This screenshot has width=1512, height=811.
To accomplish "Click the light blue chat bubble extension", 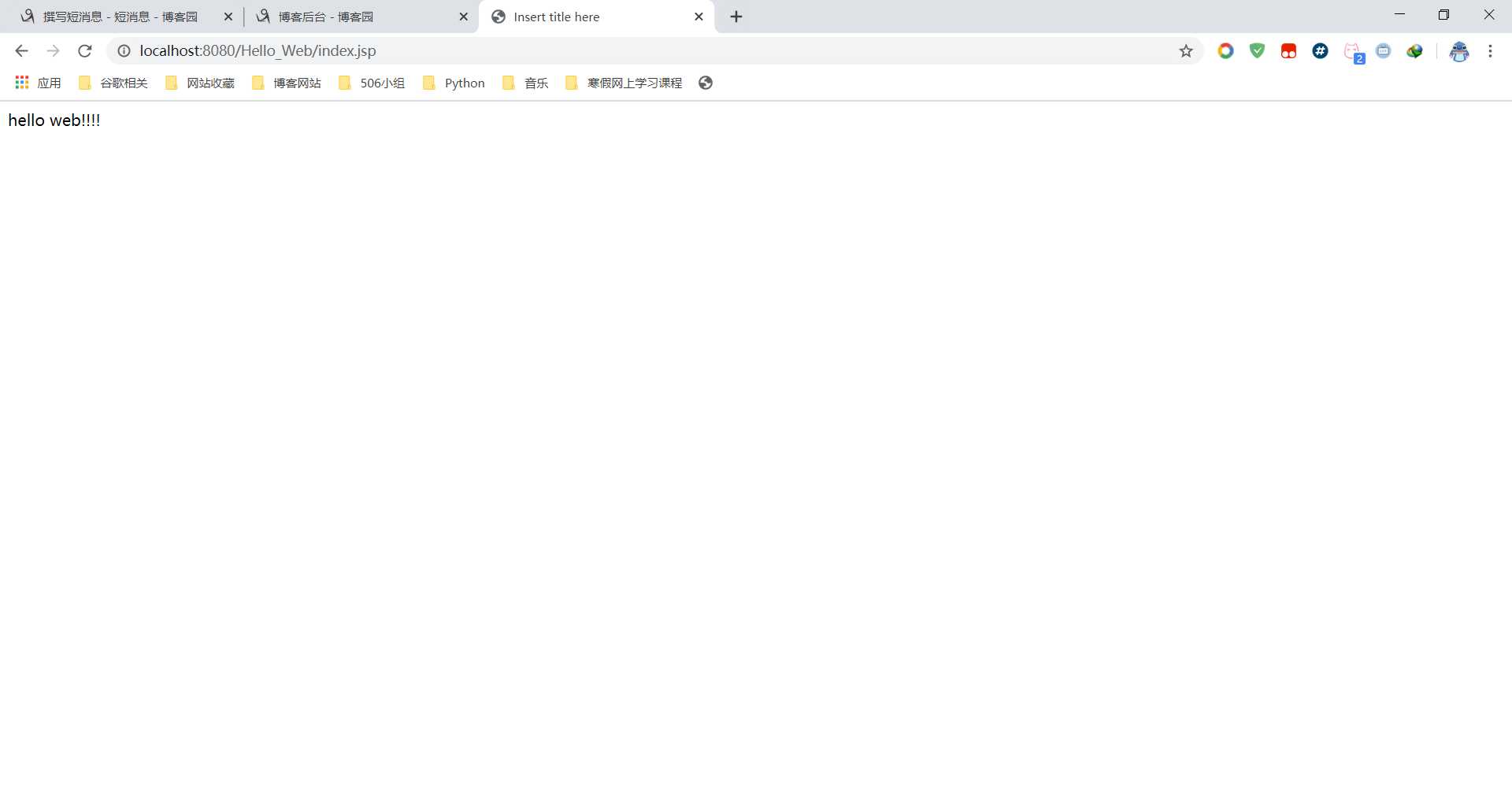I will [x=1384, y=51].
